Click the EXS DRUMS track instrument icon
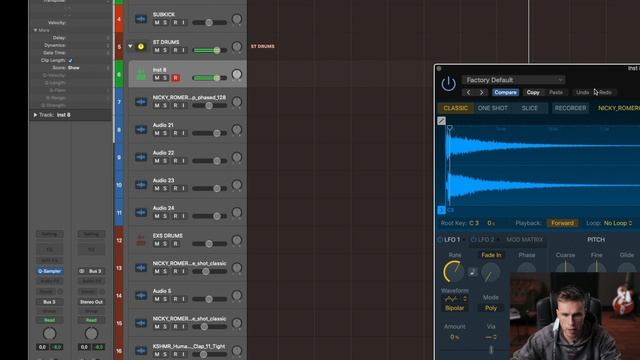 point(140,240)
